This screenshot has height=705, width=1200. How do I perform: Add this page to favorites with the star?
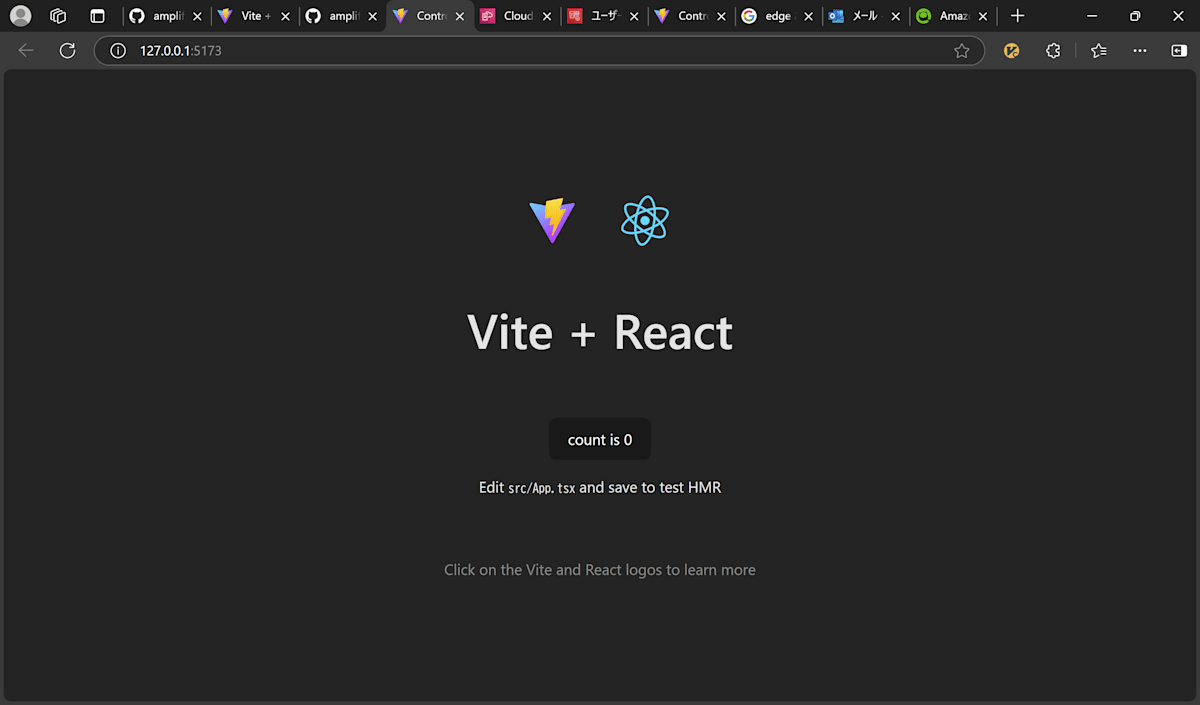(x=962, y=51)
